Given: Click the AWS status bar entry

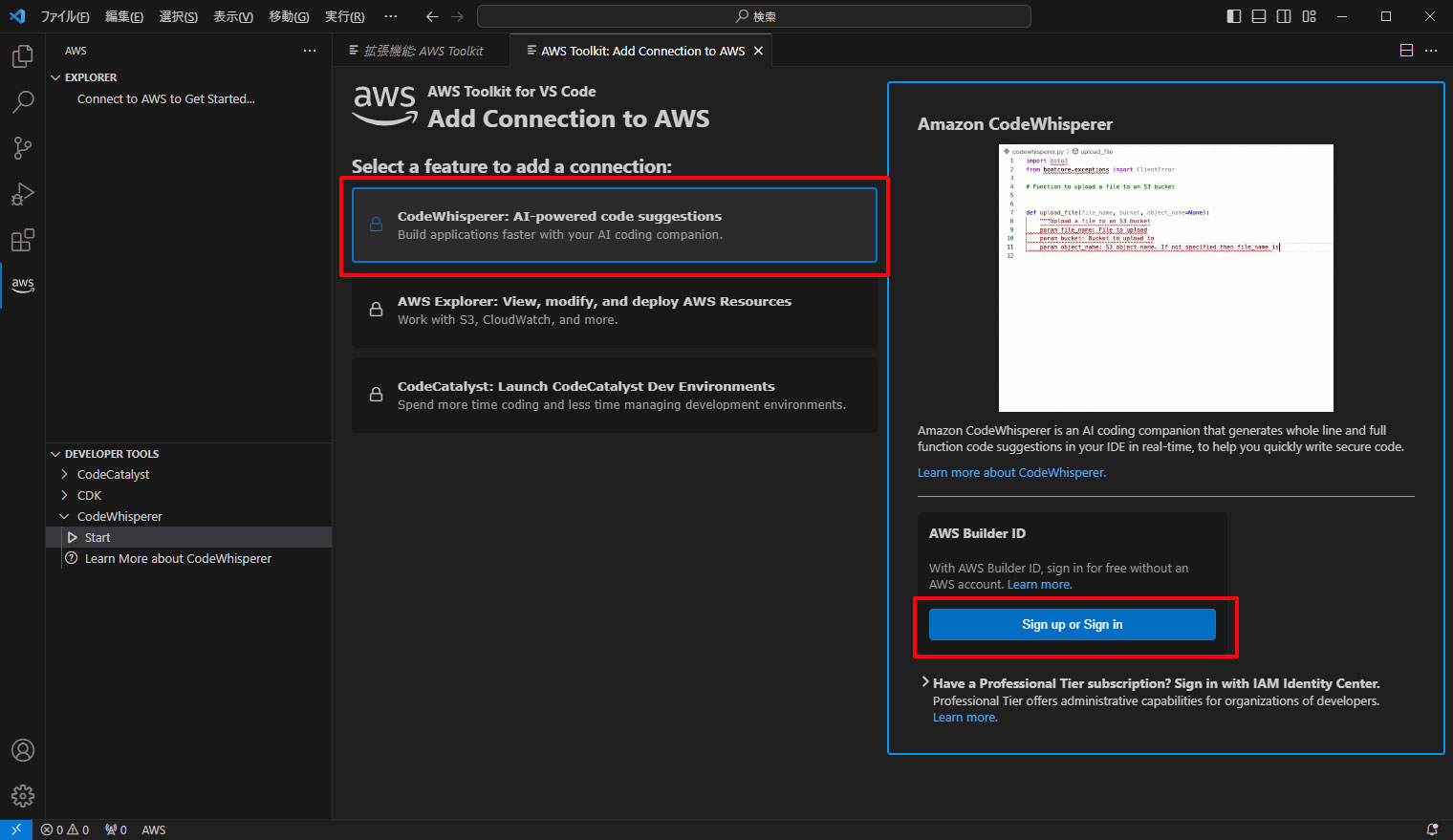Looking at the screenshot, I should 154,829.
